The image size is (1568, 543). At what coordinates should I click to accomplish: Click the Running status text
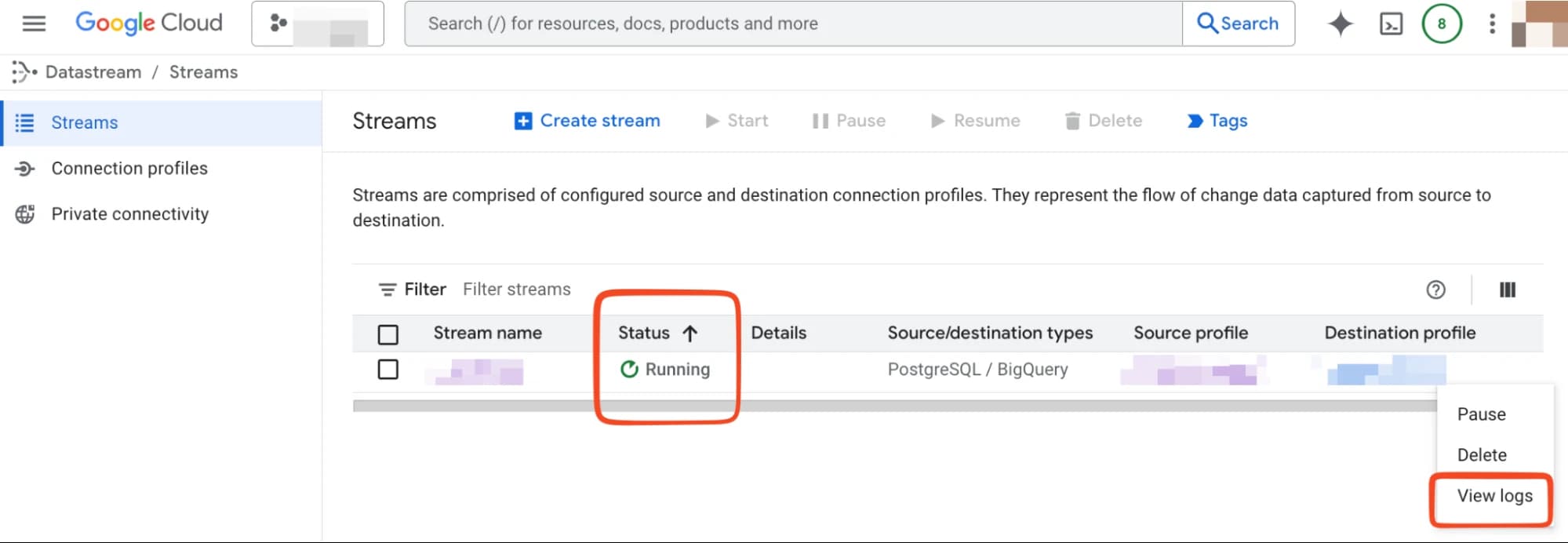(678, 370)
